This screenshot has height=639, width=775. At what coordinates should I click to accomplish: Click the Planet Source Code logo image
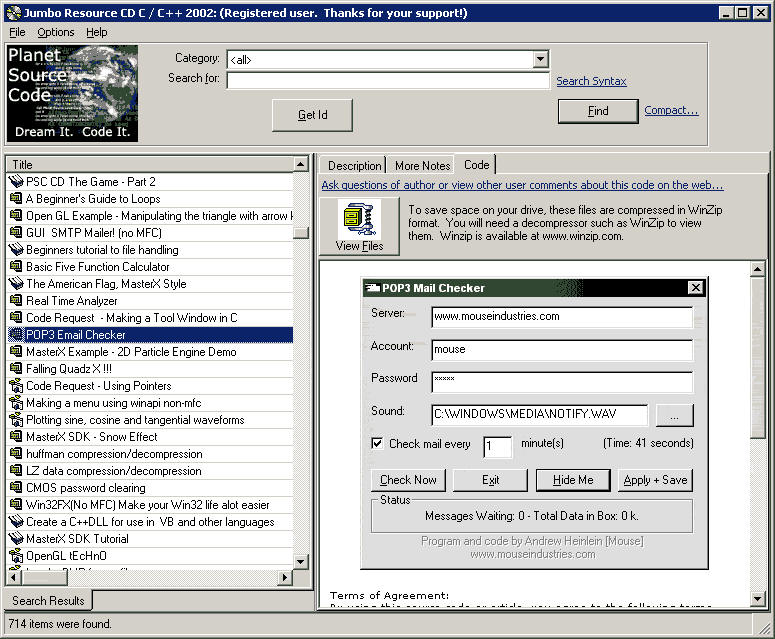(x=72, y=93)
